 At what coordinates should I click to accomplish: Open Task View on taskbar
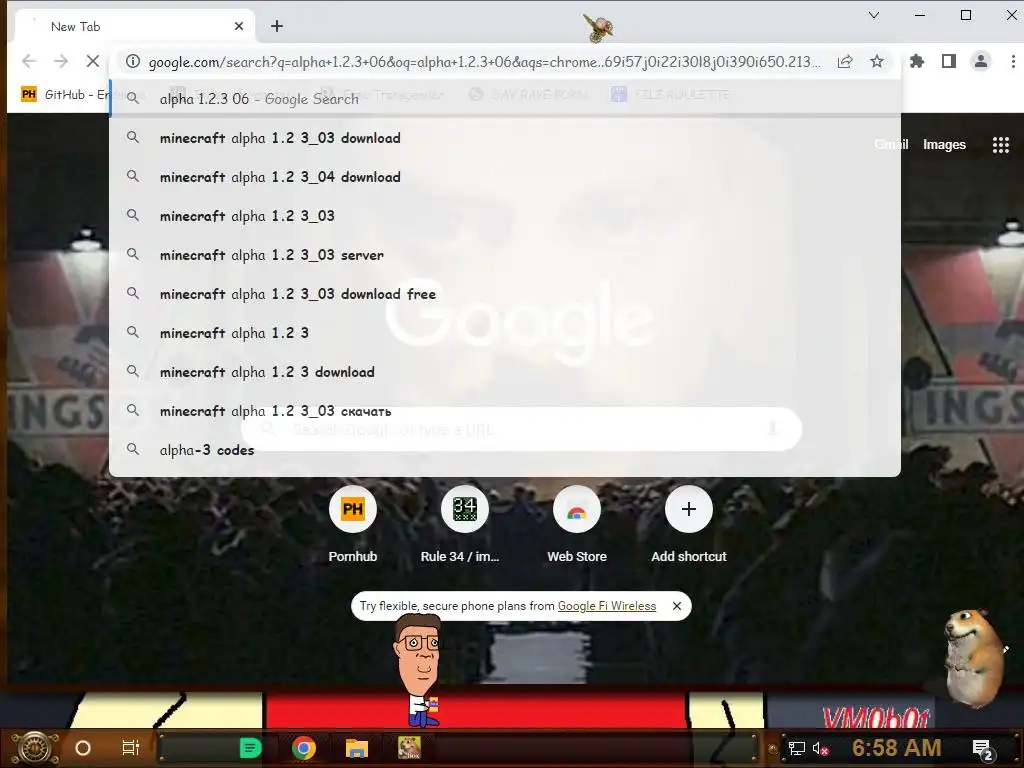coord(131,748)
